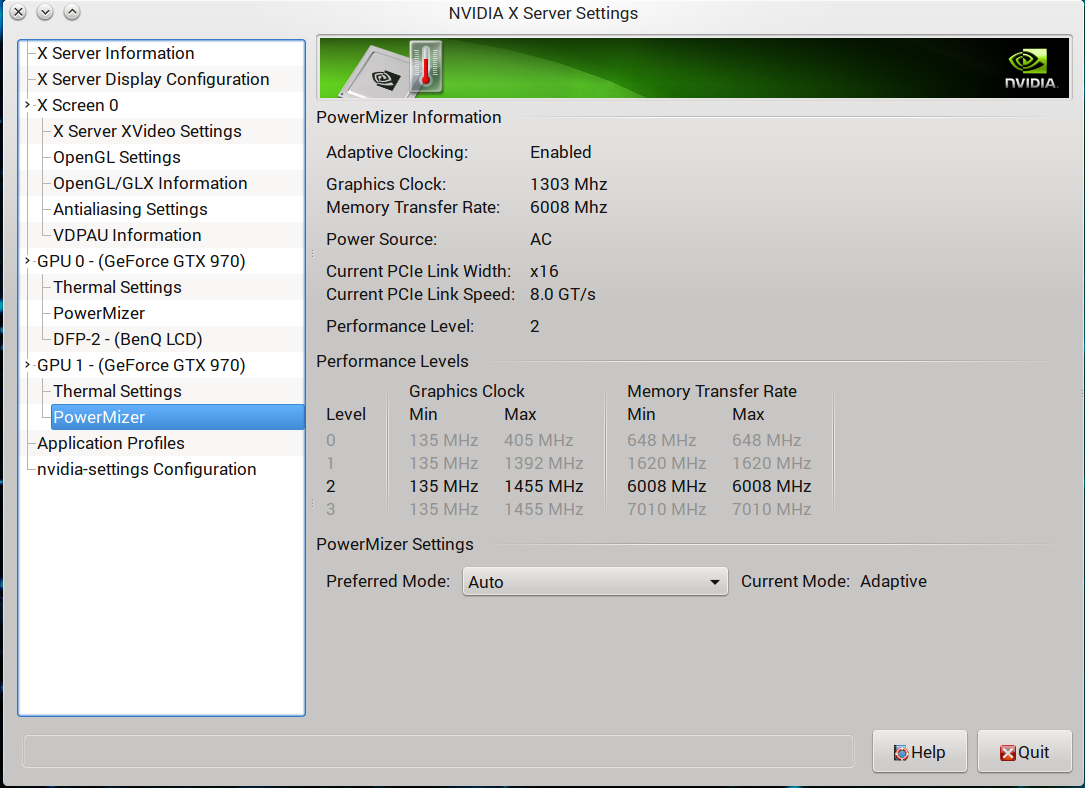
Task: Click the PCIe Link Width x16 value
Action: (544, 271)
